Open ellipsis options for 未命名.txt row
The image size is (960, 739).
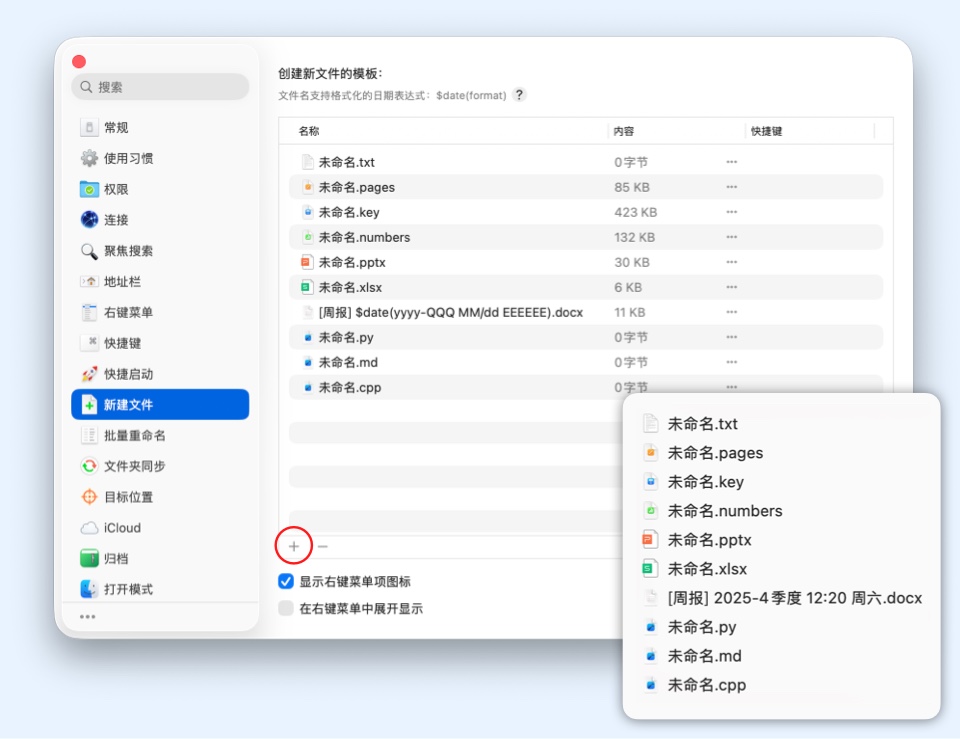(x=732, y=162)
